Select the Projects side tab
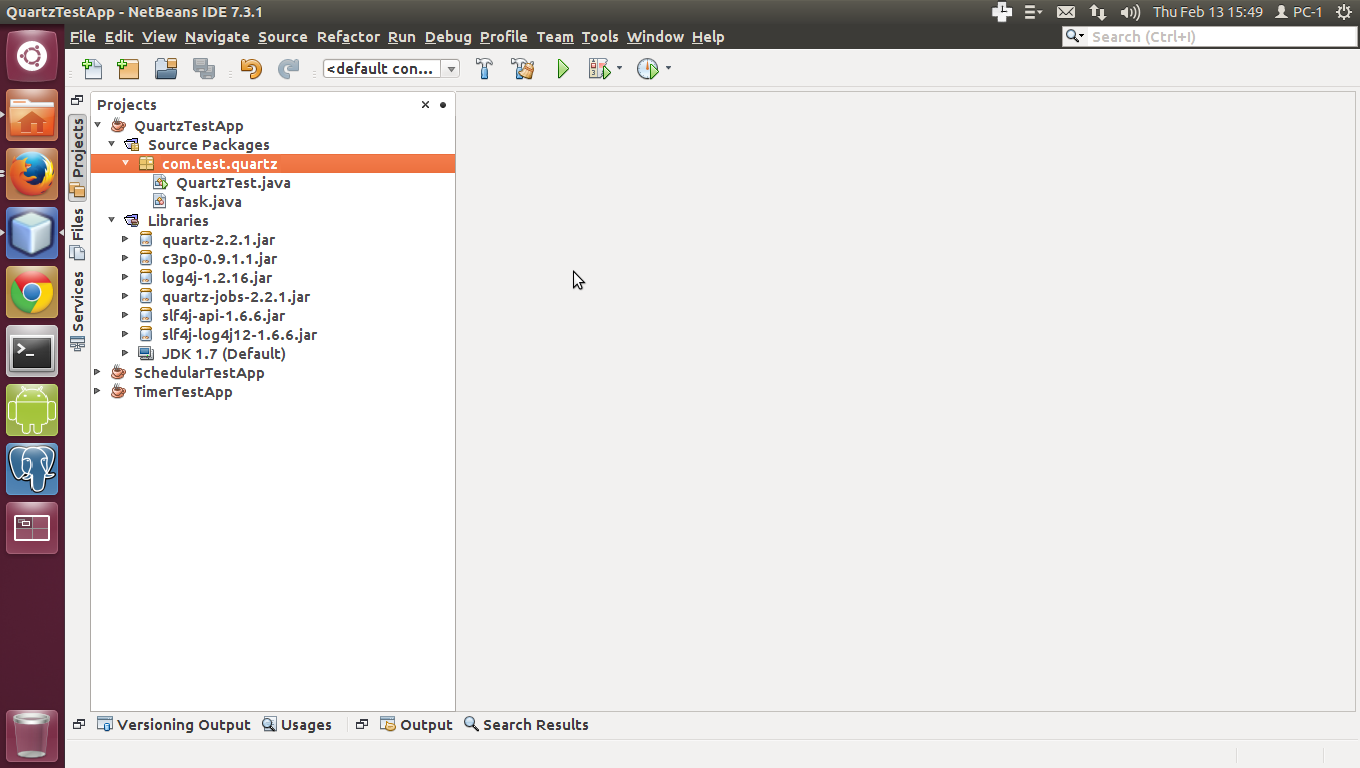The width and height of the screenshot is (1360, 768). click(77, 158)
